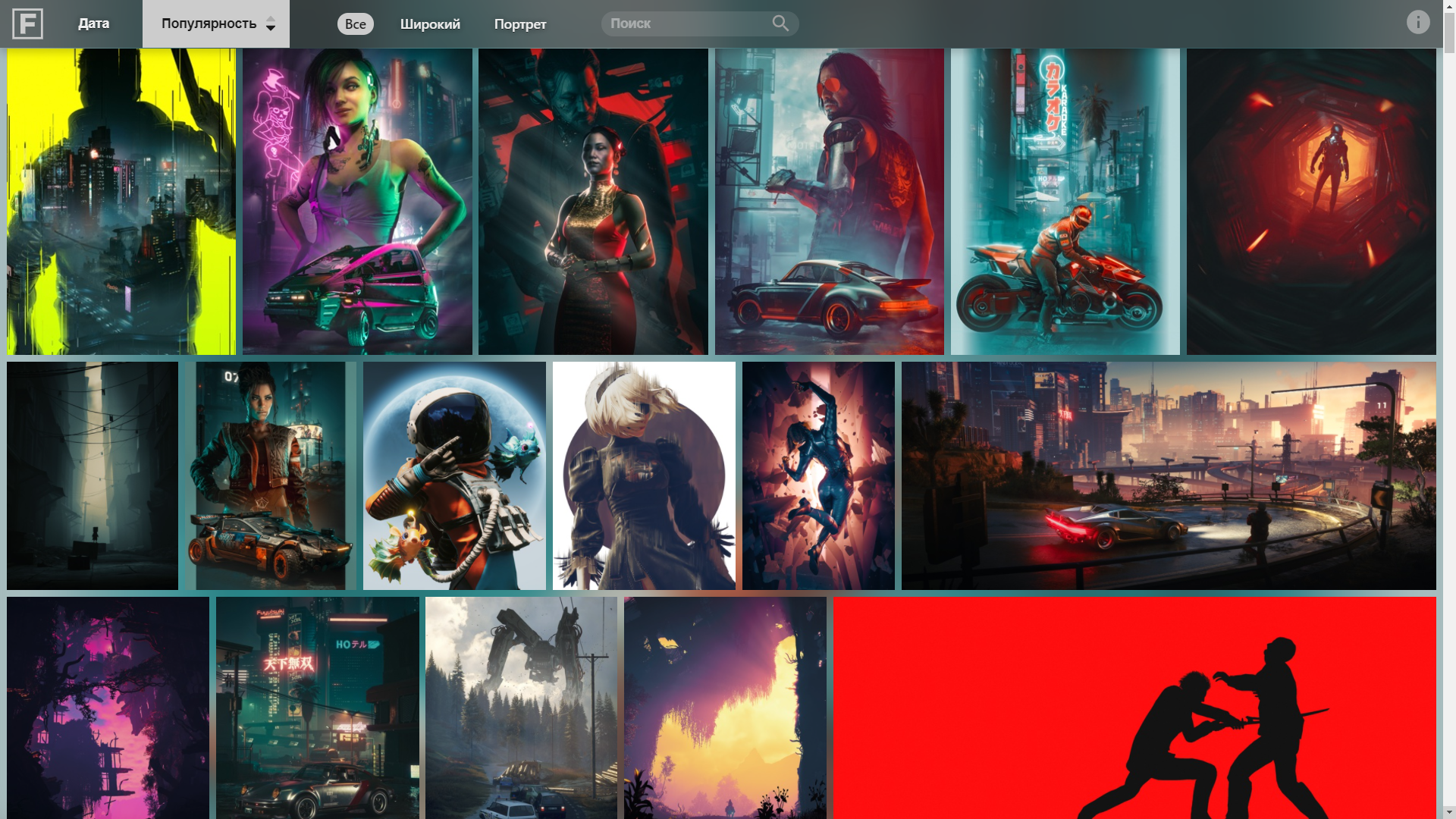Select the Все filter
The width and height of the screenshot is (1456, 819).
pyautogui.click(x=355, y=24)
